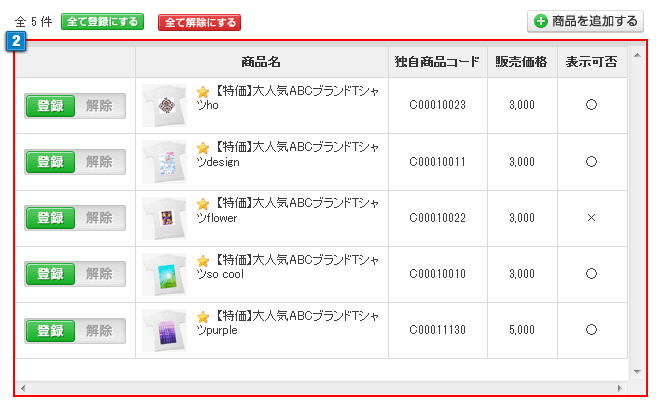Click the star icon beside Tシャツpurple

tap(202, 315)
